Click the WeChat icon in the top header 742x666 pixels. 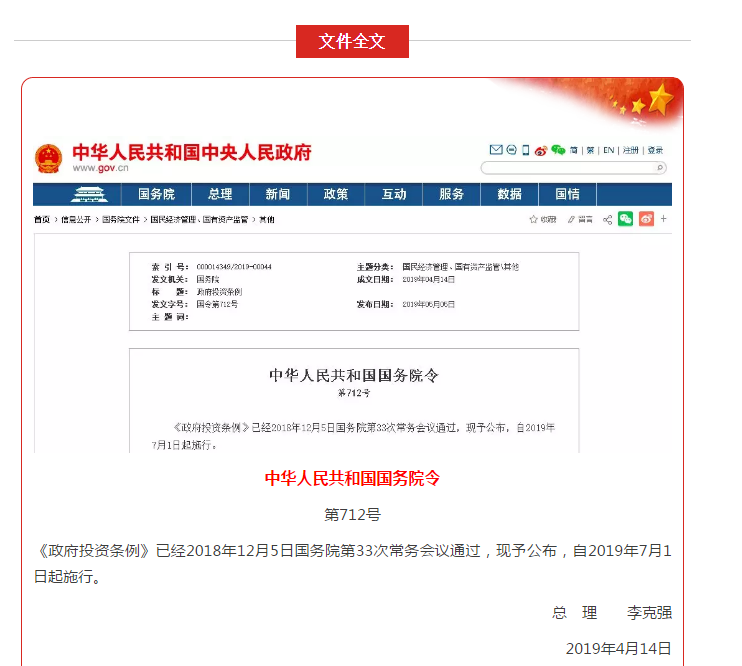coord(558,150)
